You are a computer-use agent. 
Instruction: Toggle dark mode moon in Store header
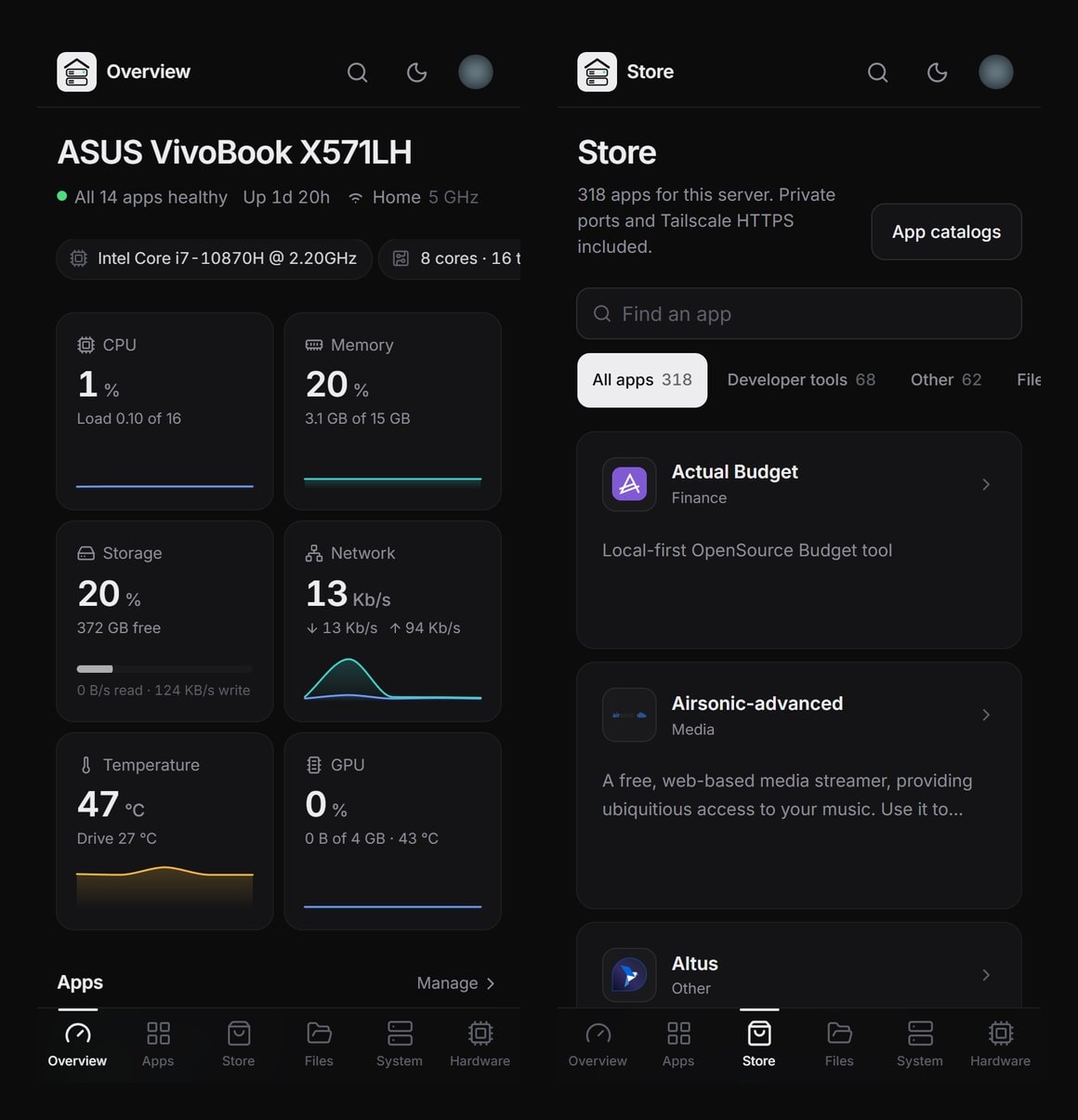tap(938, 72)
